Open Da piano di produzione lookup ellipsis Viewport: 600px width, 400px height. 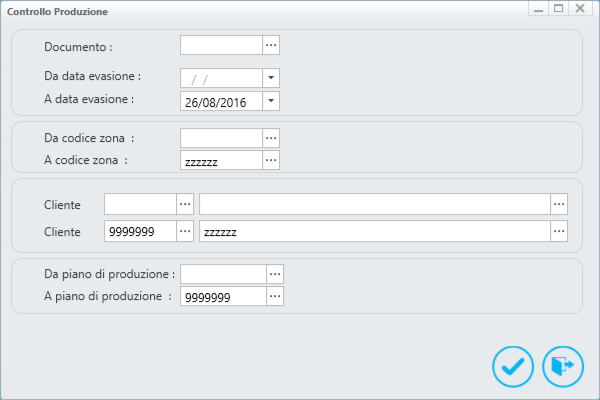point(275,274)
